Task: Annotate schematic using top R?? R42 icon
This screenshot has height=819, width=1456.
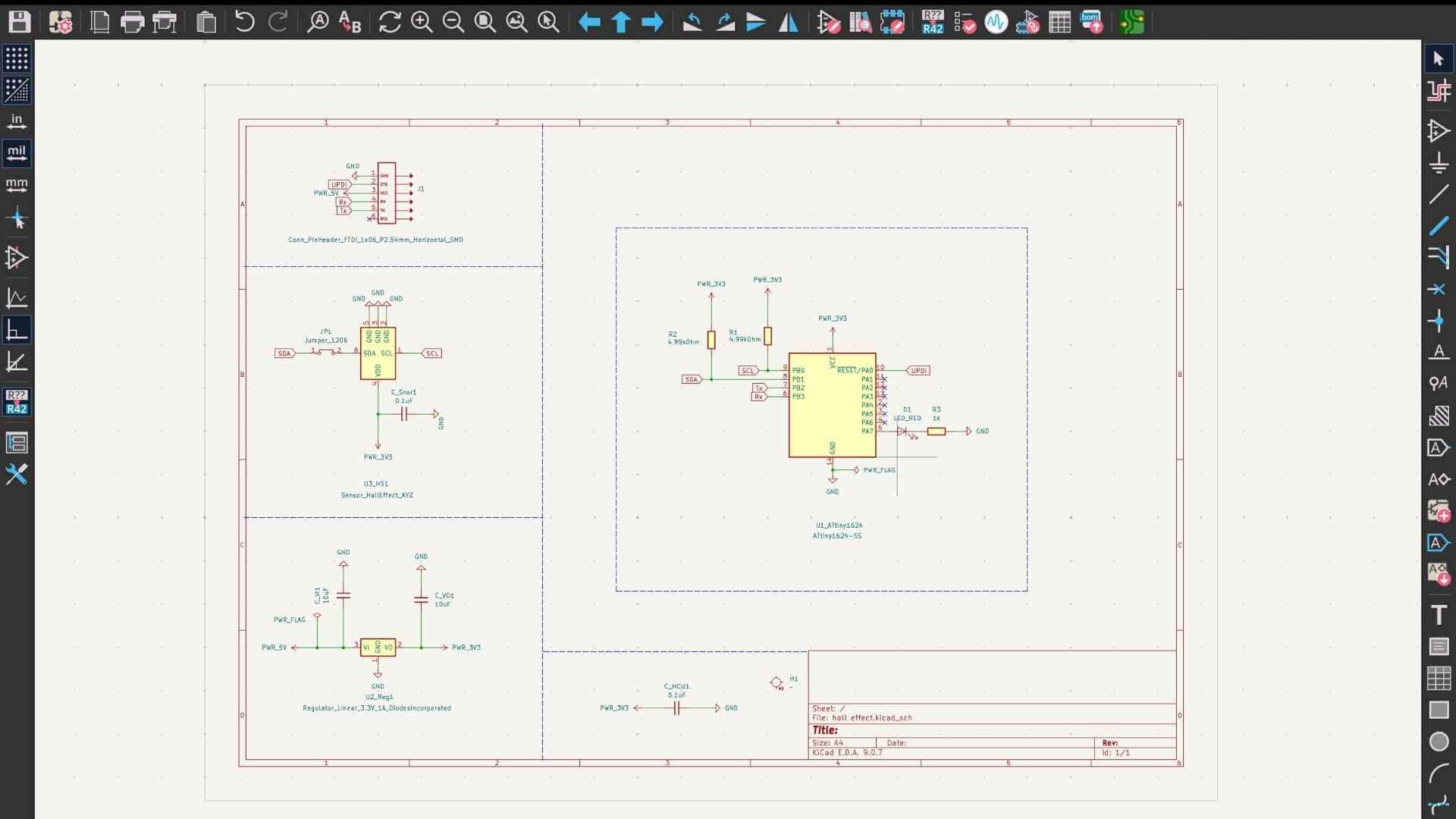Action: [x=932, y=22]
